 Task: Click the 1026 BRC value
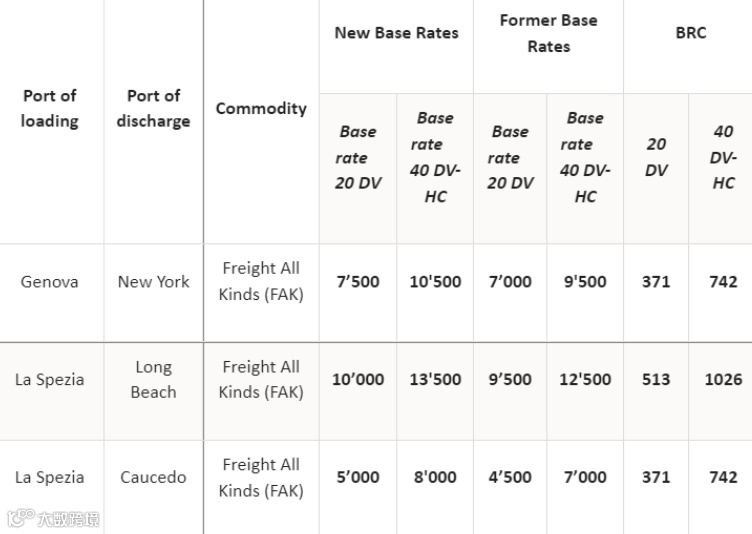coord(723,380)
